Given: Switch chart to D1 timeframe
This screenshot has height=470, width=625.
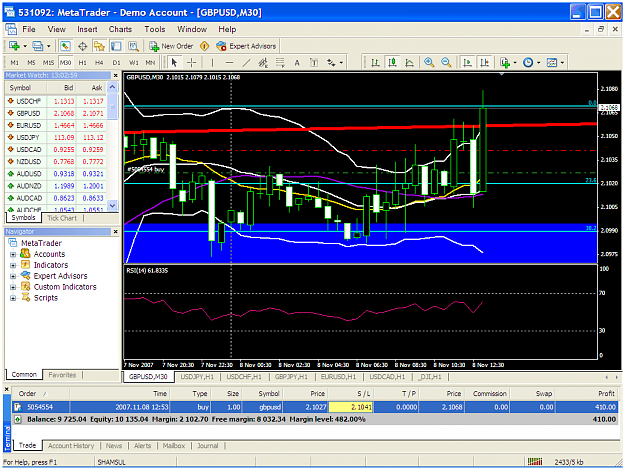Looking at the screenshot, I should [x=116, y=63].
